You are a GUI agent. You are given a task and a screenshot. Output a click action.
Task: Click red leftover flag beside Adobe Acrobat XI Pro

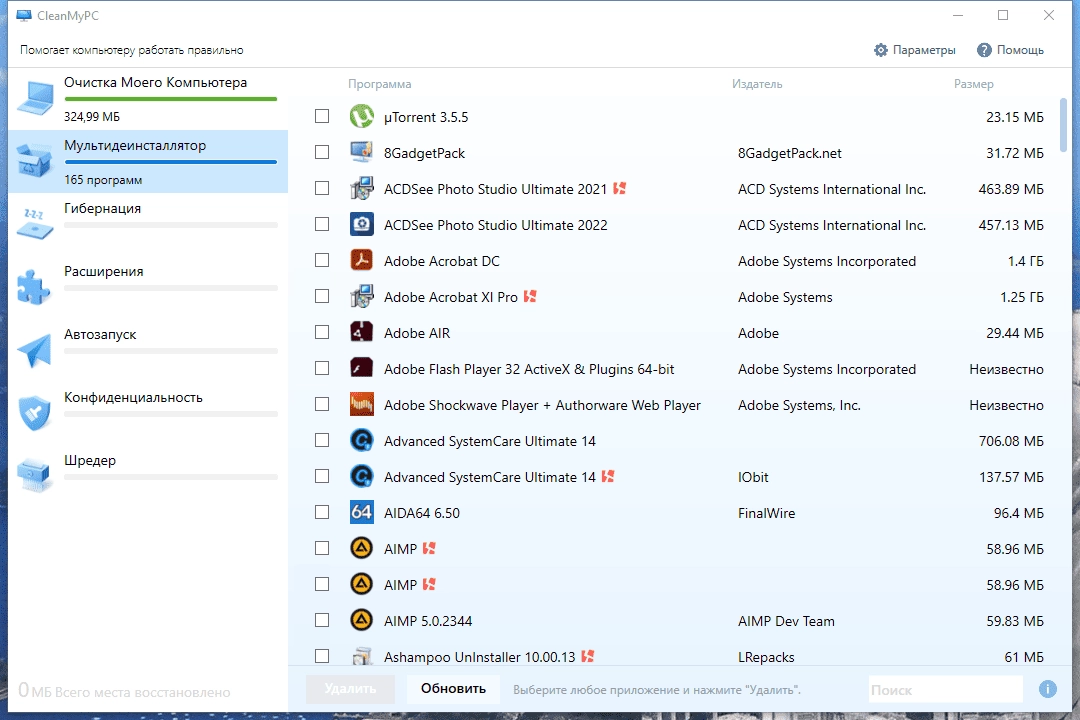pos(530,296)
